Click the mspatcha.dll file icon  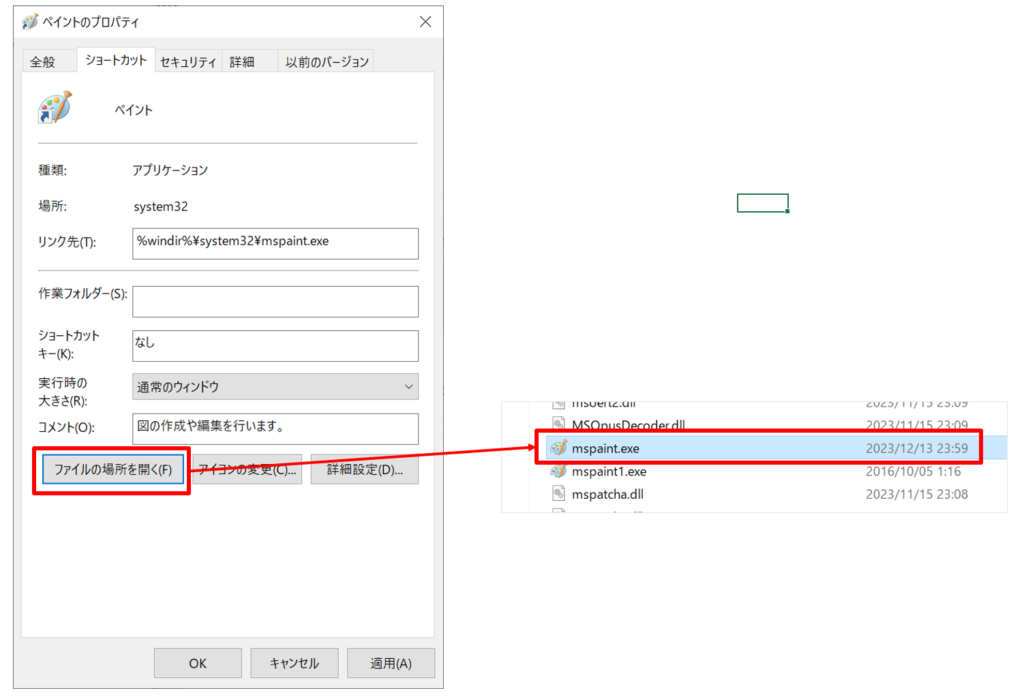(558, 494)
